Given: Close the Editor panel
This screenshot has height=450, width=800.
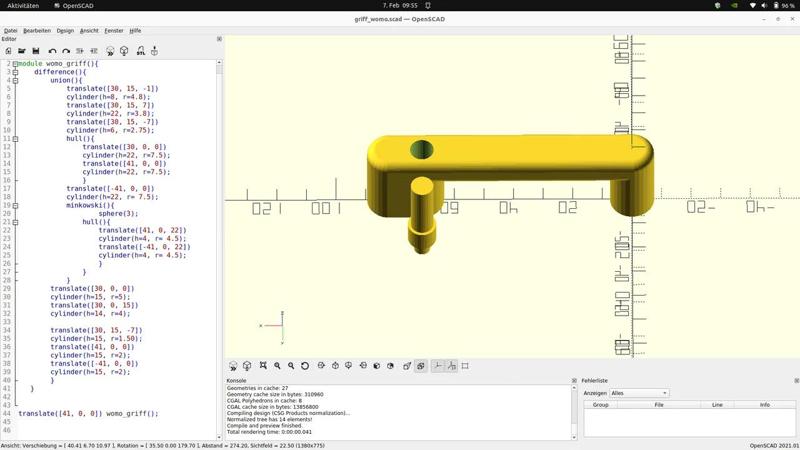Looking at the screenshot, I should coord(219,39).
